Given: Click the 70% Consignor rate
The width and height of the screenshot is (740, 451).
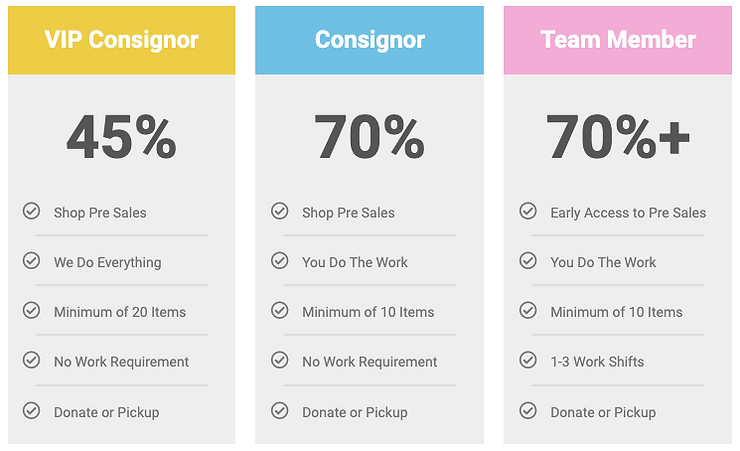Looking at the screenshot, I should 369,137.
